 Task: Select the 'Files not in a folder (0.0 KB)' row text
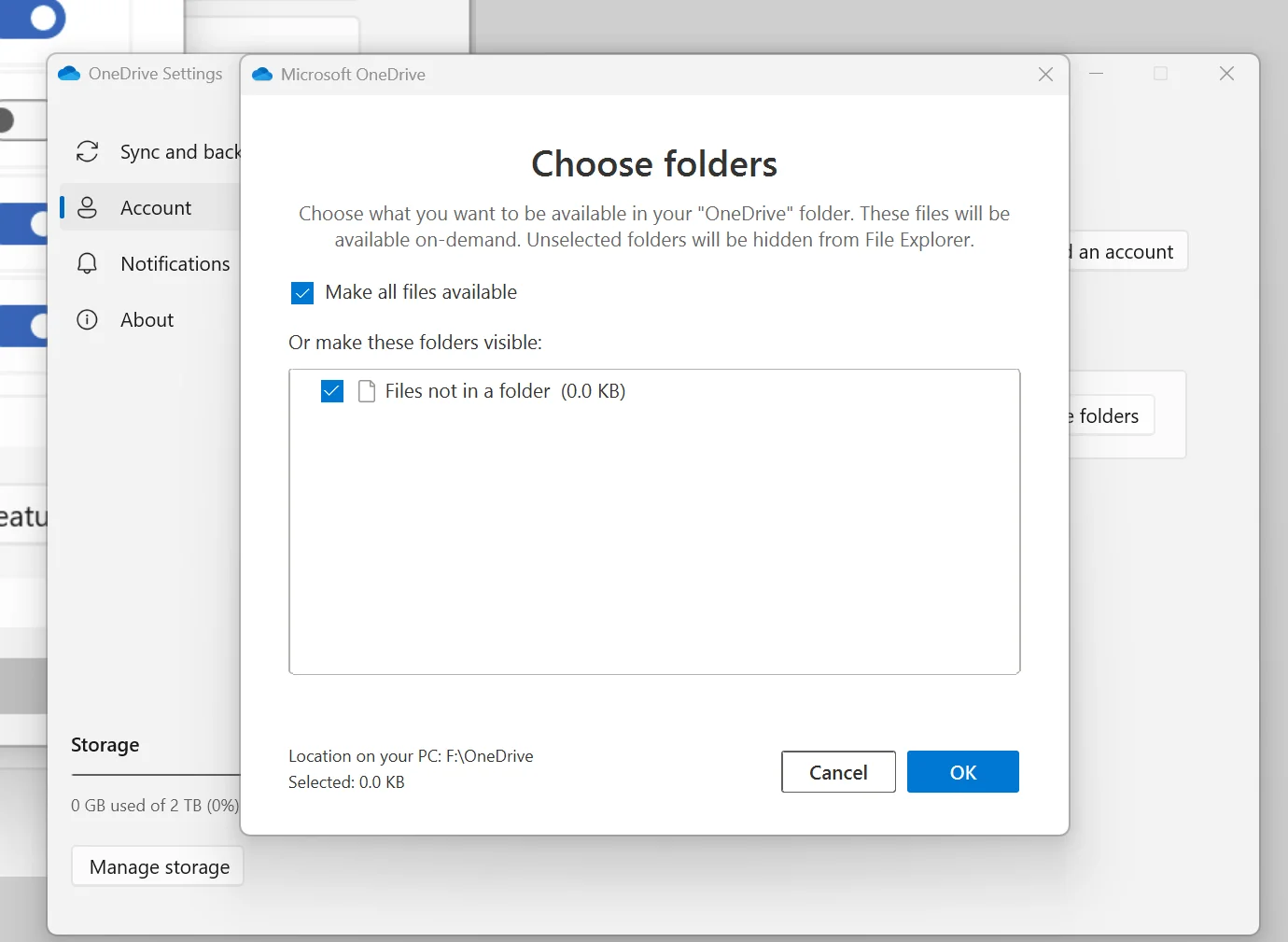click(505, 391)
